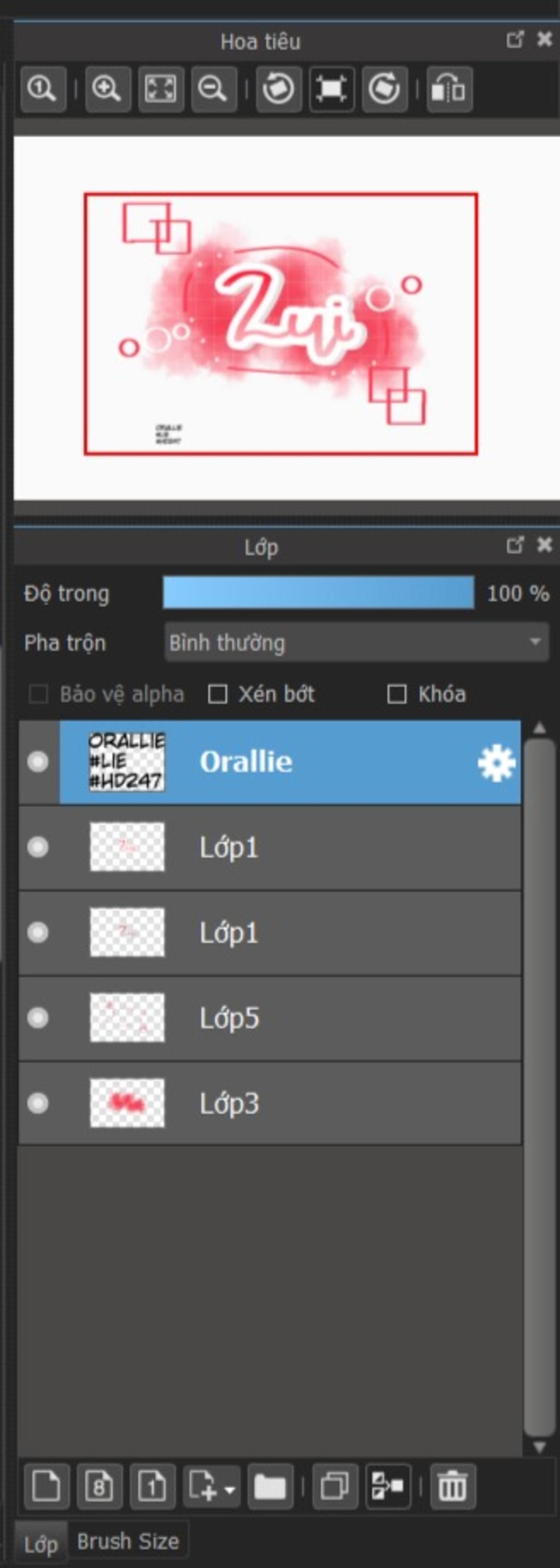Viewport: 560px width, 1568px height.
Task: Rotate the canvas view counterclockwise
Action: tap(279, 90)
